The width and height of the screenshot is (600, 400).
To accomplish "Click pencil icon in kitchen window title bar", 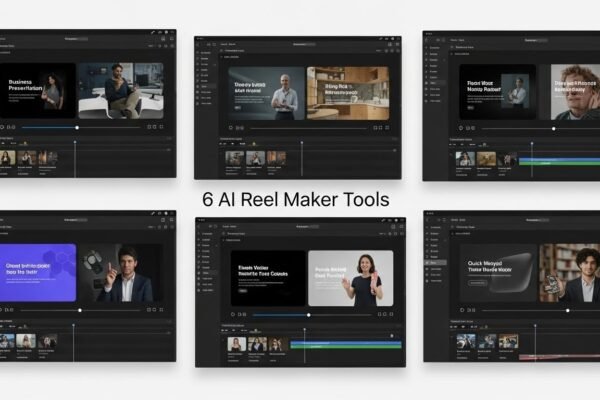I will point(381,39).
